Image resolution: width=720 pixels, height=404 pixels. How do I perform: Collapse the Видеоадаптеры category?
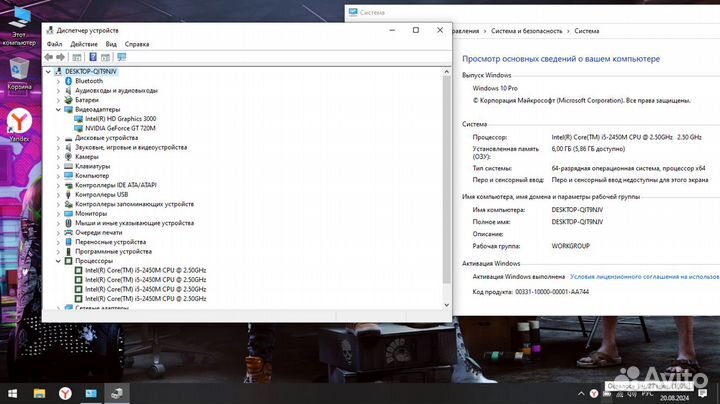pos(58,110)
